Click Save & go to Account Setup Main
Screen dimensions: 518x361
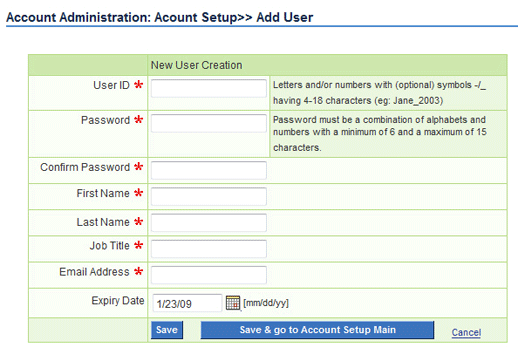317,330
